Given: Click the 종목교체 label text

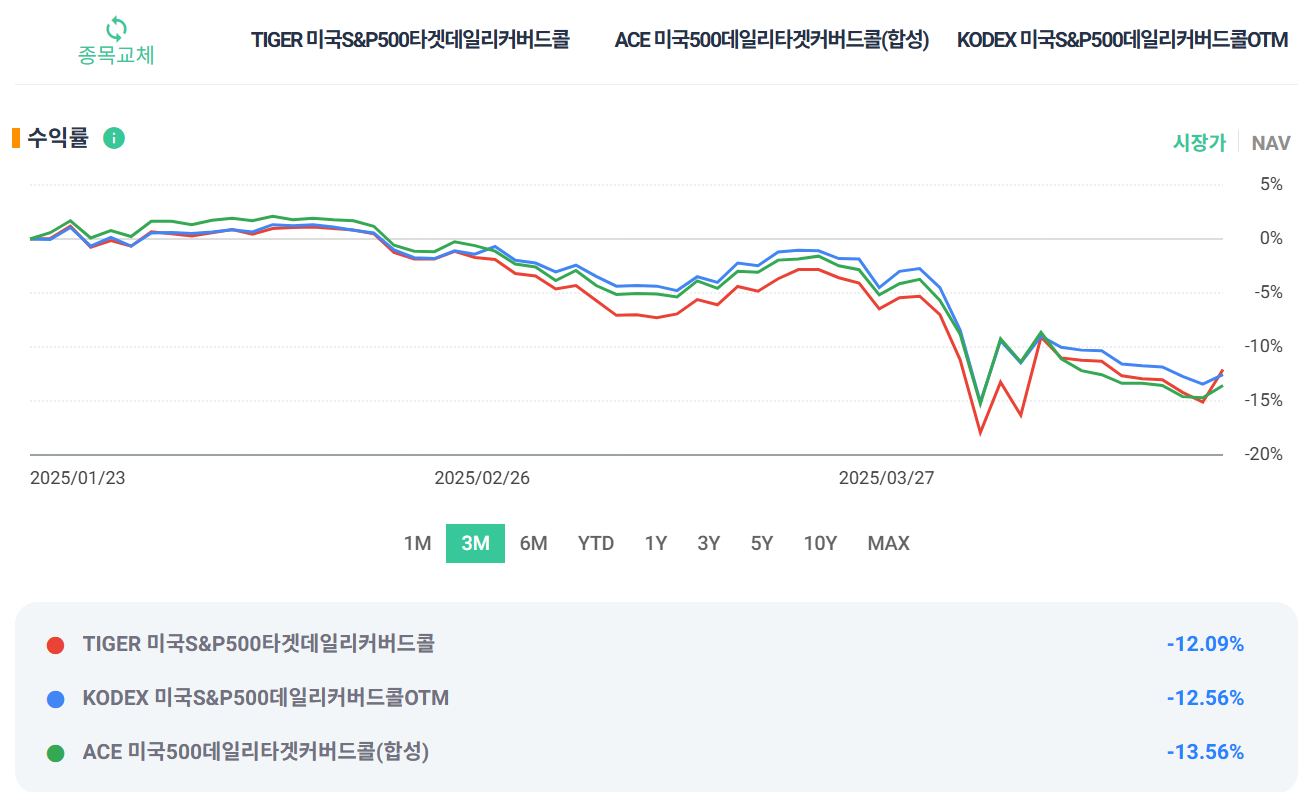Looking at the screenshot, I should (x=116, y=55).
